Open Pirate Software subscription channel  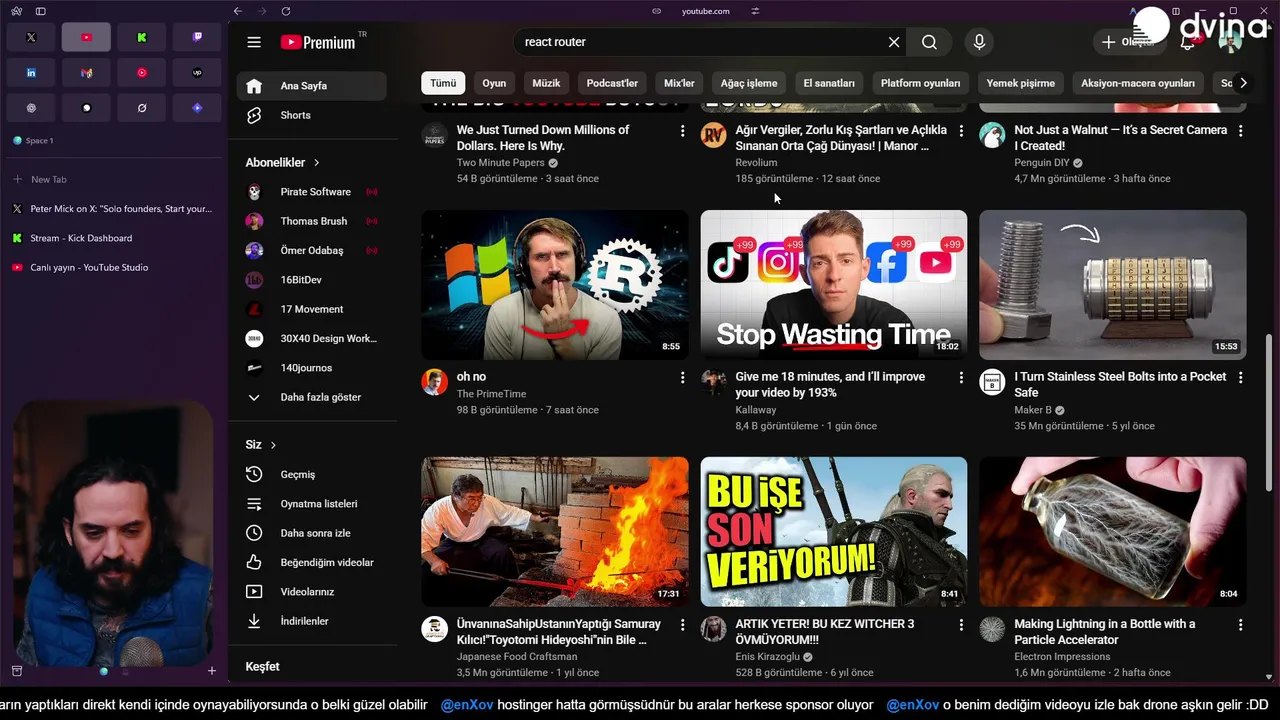coord(312,192)
